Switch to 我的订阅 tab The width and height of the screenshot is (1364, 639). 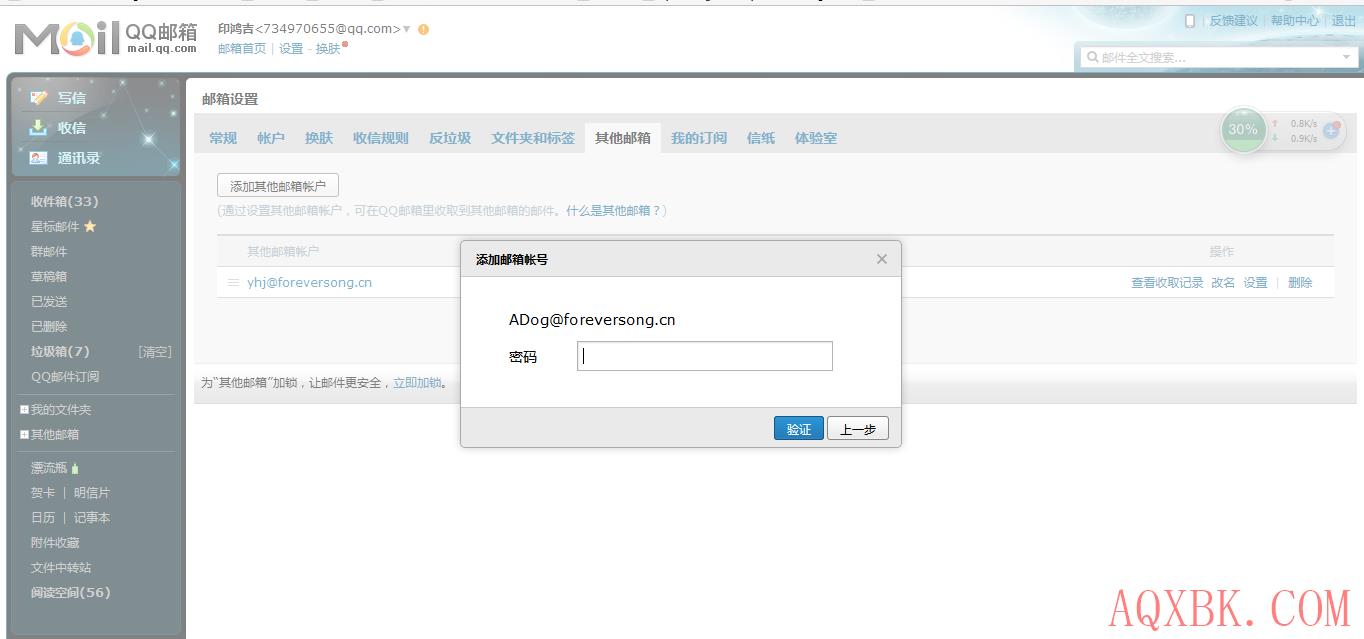[x=699, y=138]
